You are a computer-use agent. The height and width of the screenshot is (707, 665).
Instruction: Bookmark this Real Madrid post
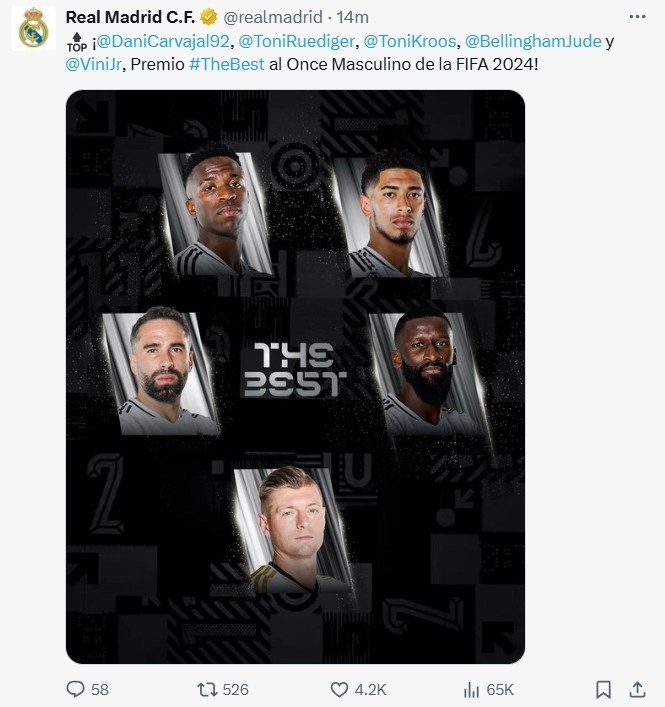603,689
